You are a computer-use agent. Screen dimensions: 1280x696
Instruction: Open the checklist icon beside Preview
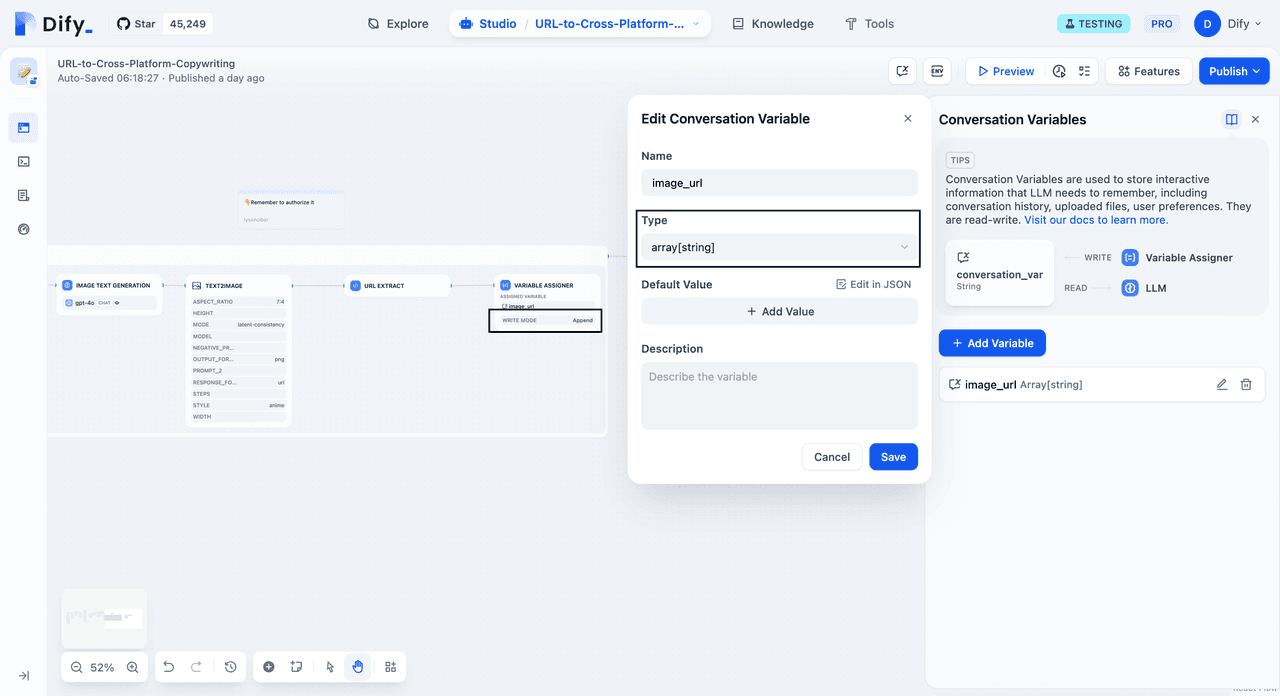(x=1084, y=71)
